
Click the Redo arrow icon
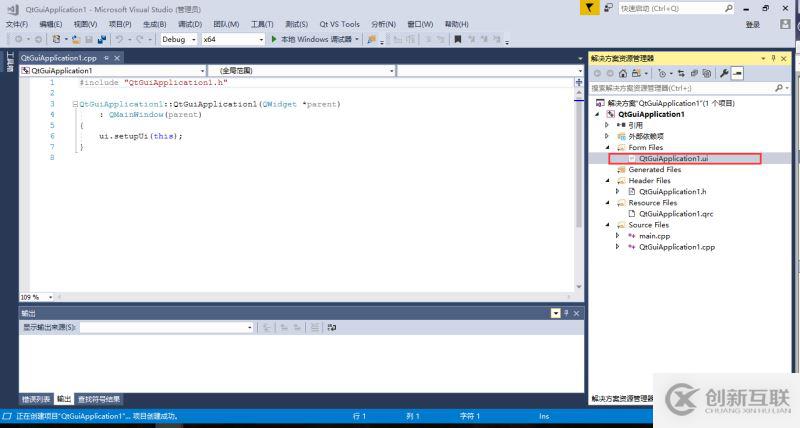click(139, 39)
